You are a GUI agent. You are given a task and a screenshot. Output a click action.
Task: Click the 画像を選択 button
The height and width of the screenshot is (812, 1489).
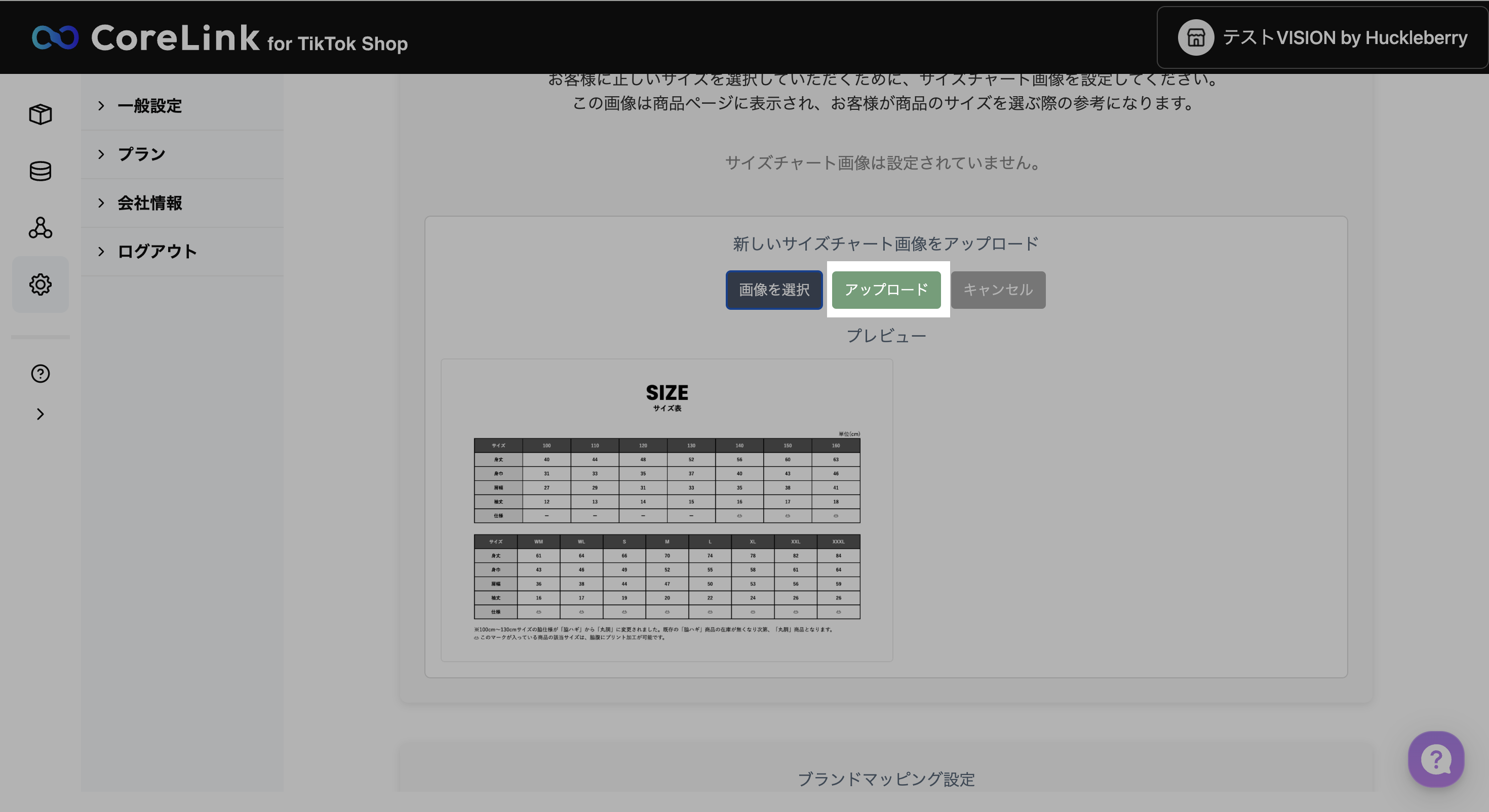point(774,290)
